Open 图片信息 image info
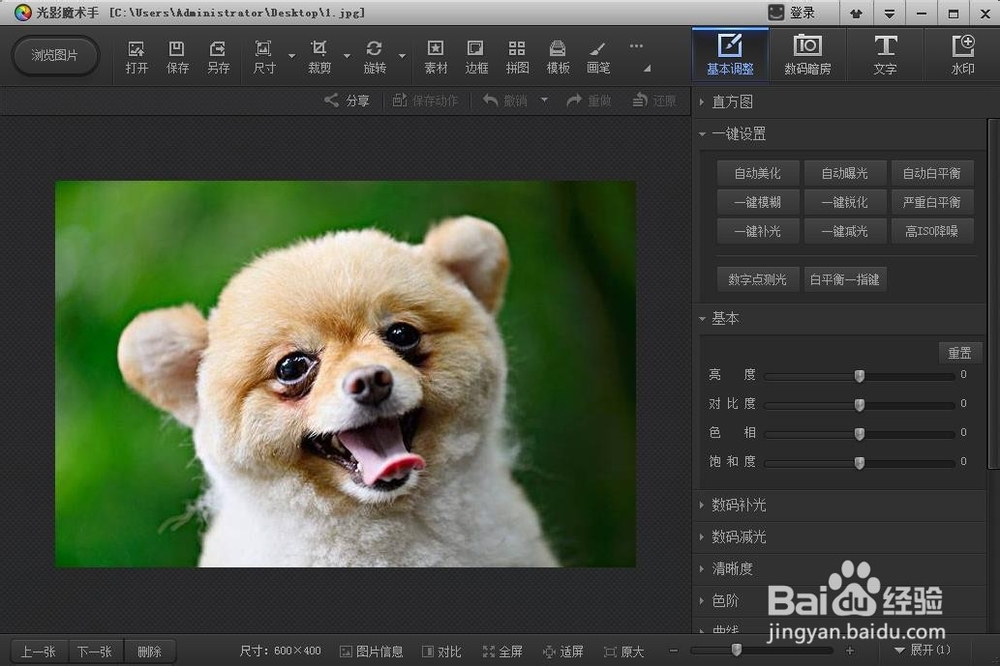 pos(371,651)
